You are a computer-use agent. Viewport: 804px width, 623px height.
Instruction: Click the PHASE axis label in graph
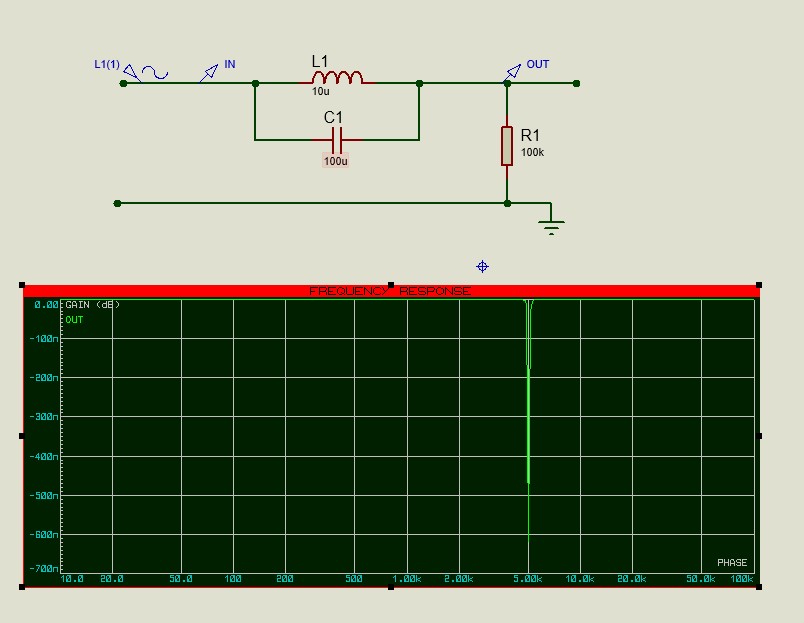pyautogui.click(x=732, y=562)
